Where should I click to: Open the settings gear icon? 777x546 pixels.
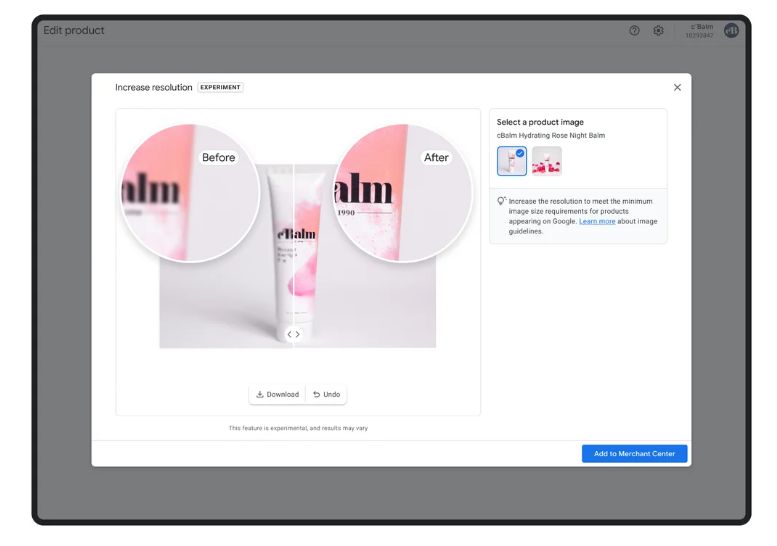point(658,31)
